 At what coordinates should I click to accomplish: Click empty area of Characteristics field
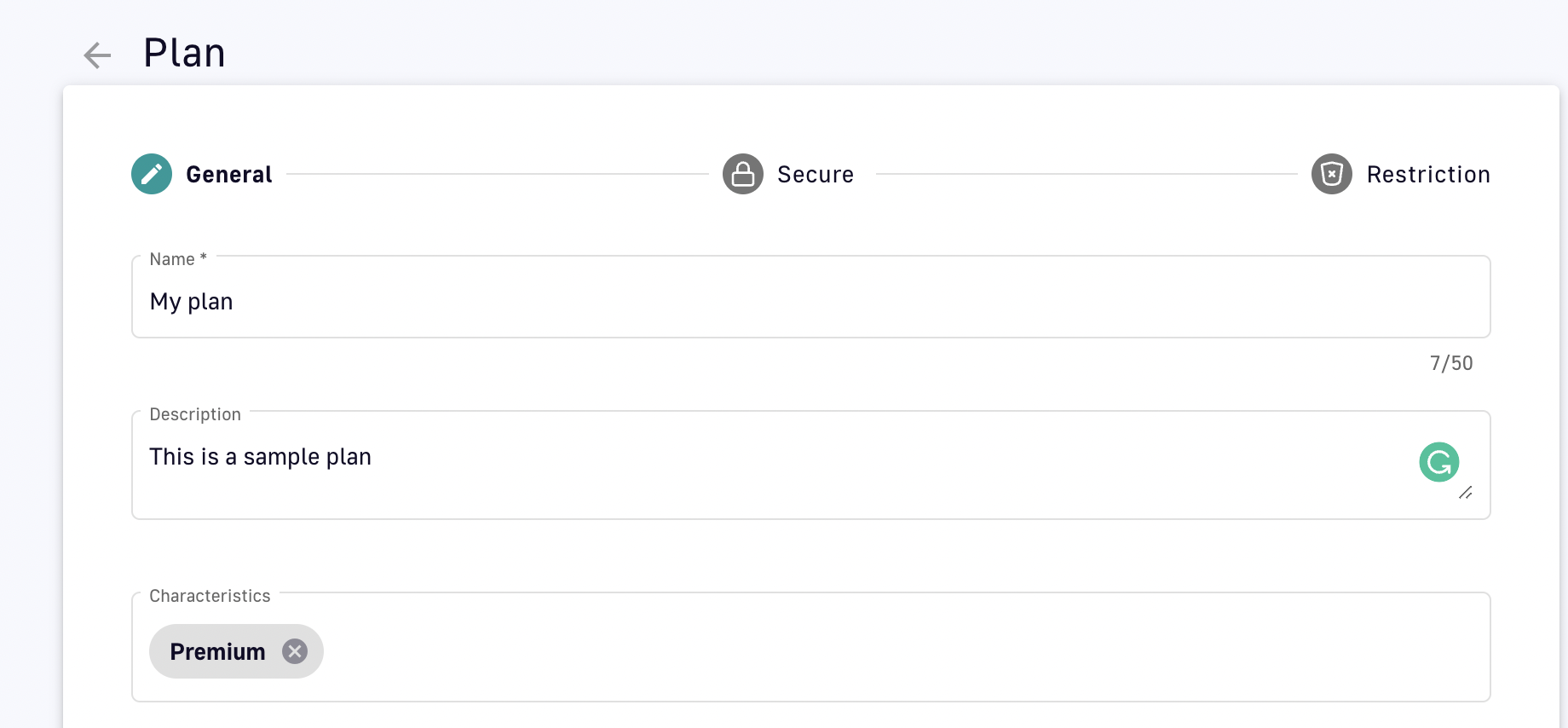click(x=903, y=651)
